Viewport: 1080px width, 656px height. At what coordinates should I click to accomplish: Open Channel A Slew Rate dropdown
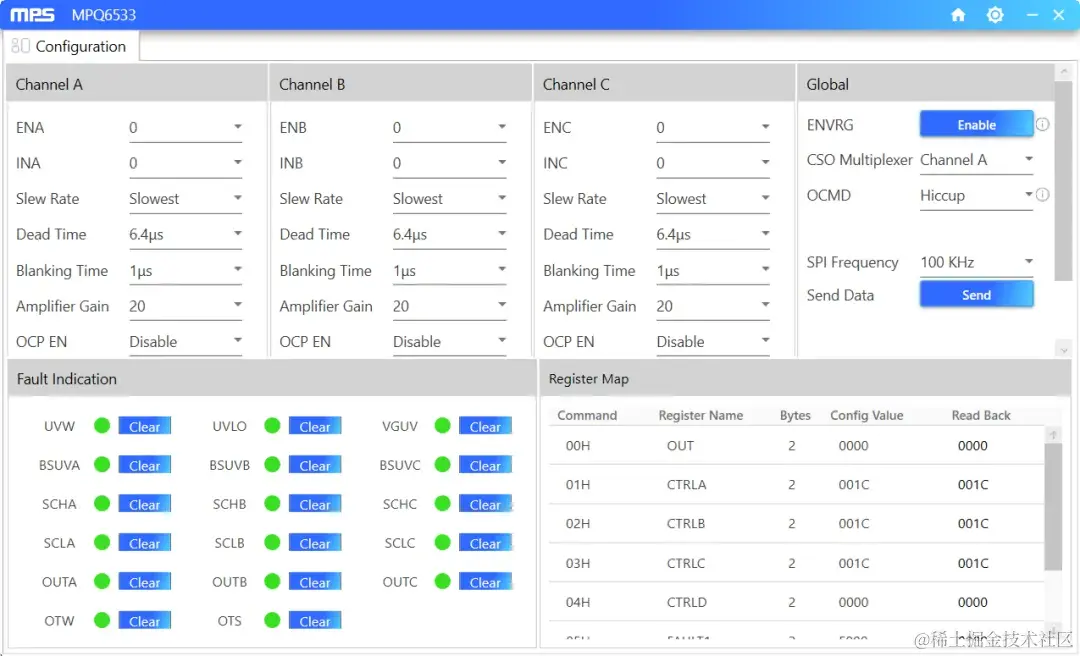tap(185, 198)
